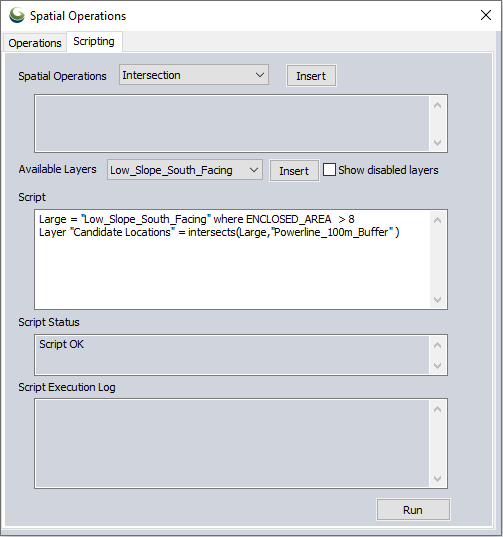
Task: Run the script
Action: click(x=413, y=510)
